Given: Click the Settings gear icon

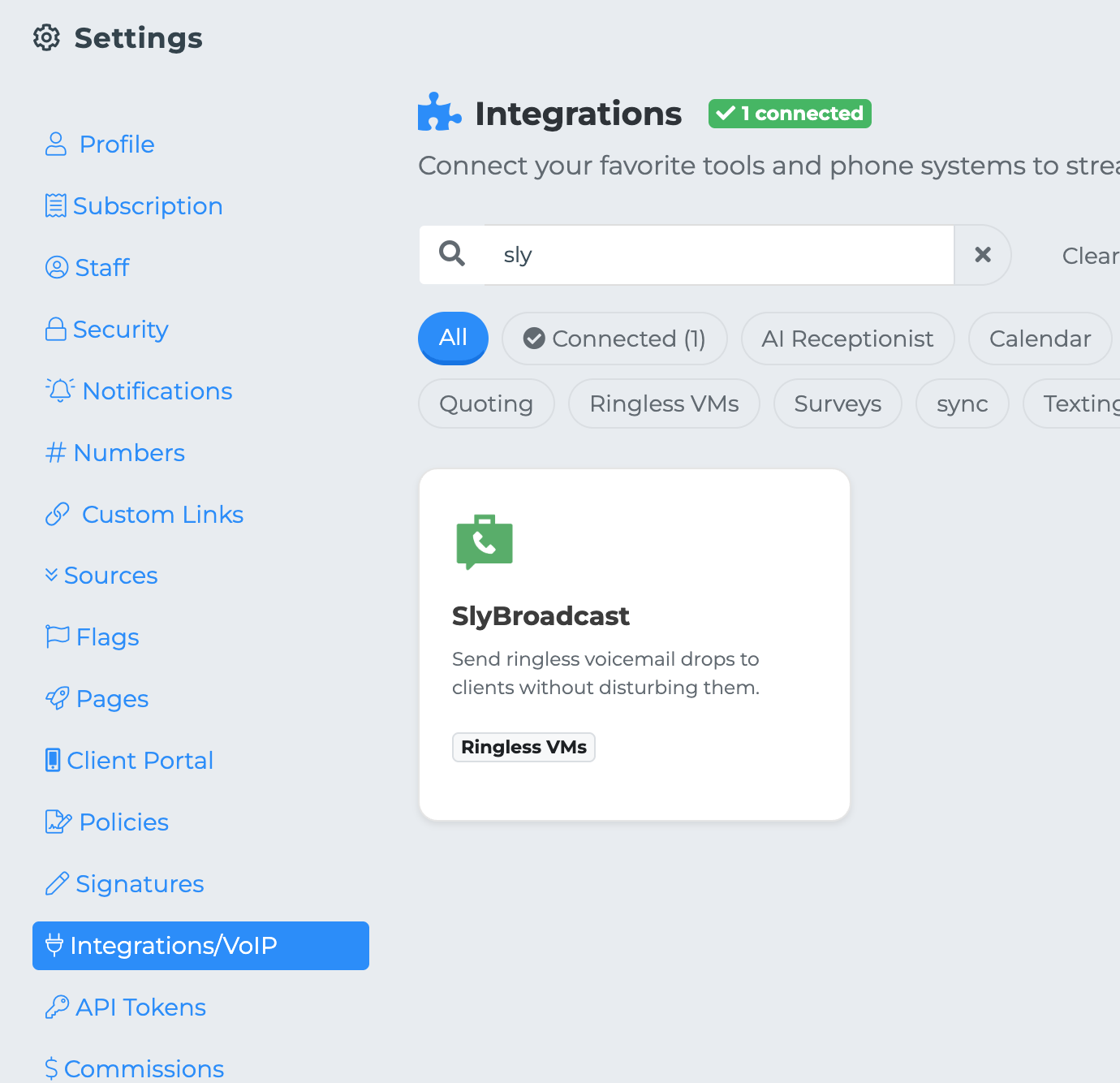Looking at the screenshot, I should pyautogui.click(x=47, y=38).
